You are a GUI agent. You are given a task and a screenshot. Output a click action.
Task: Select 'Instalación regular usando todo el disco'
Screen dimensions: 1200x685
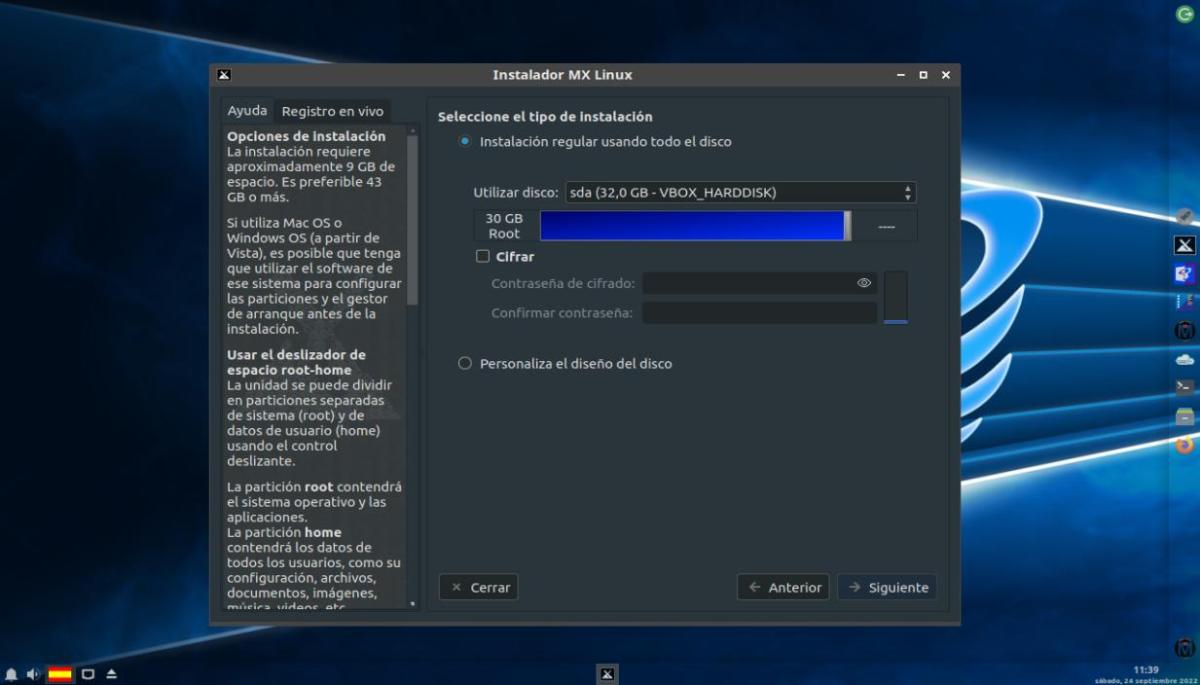tap(465, 142)
